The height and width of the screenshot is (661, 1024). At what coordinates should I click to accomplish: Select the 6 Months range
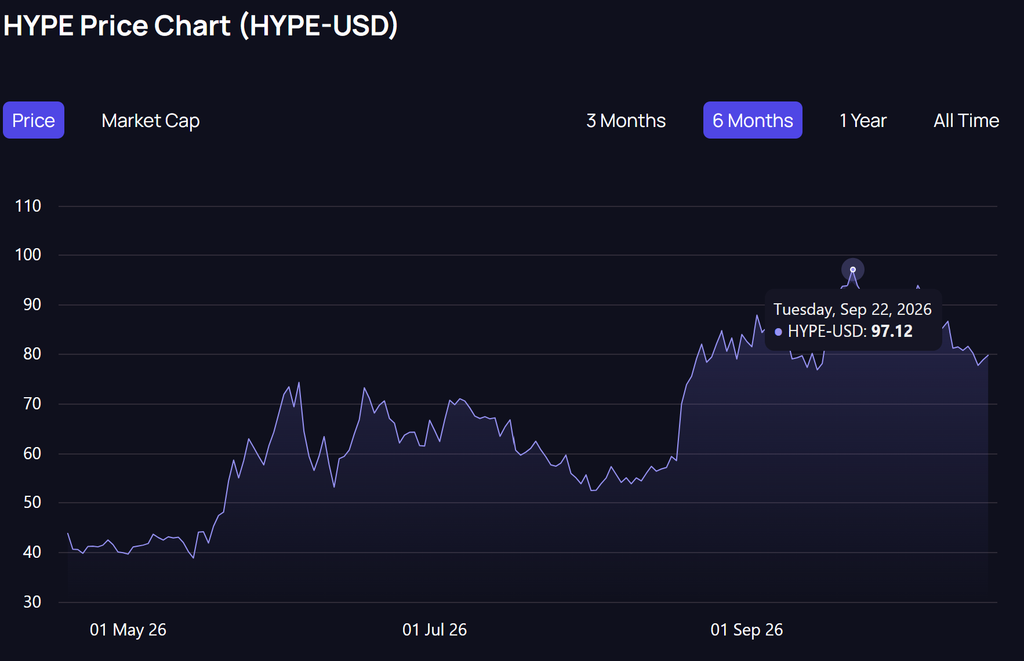click(x=752, y=120)
